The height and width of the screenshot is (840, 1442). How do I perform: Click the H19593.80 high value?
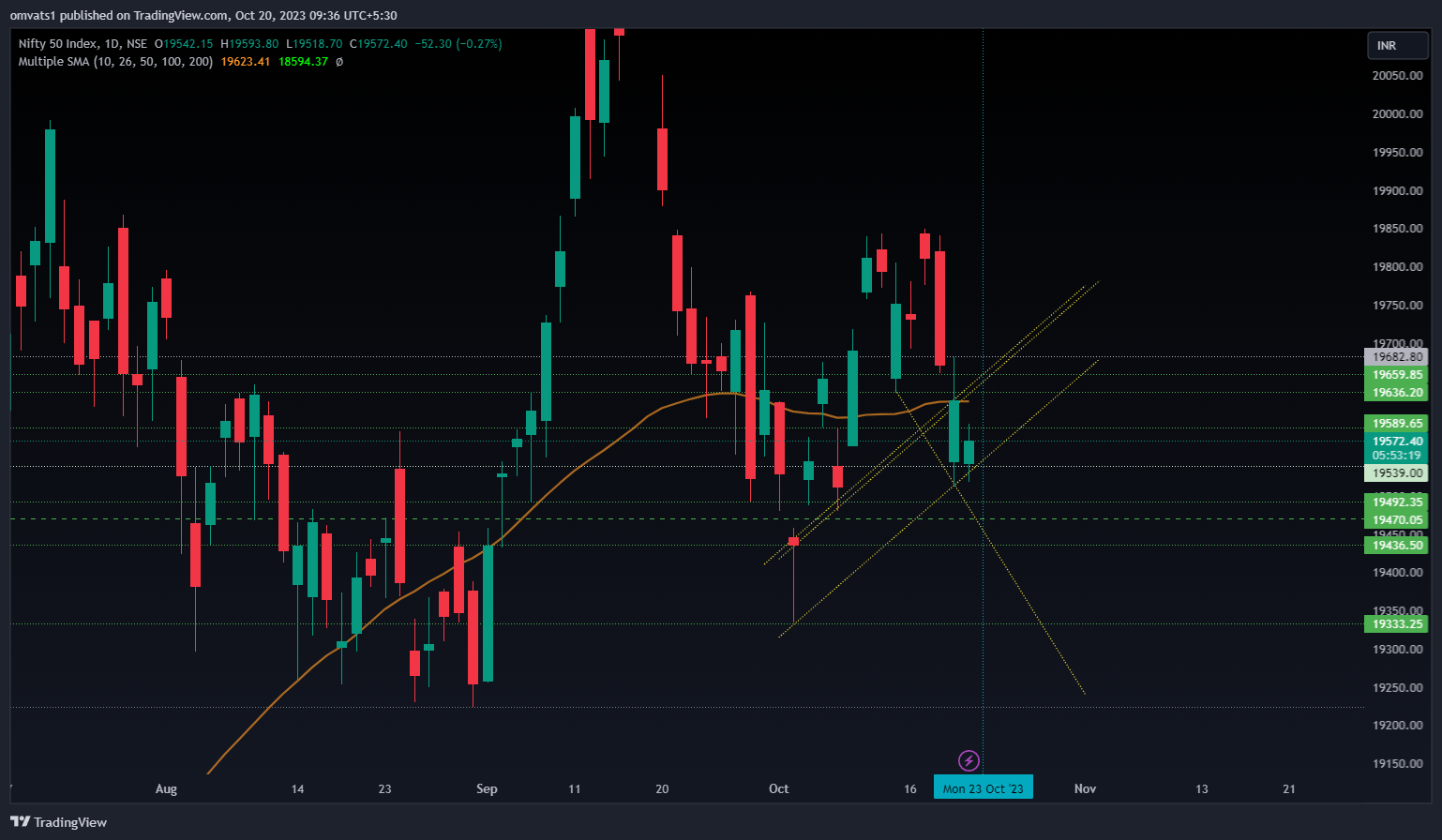pos(249,44)
